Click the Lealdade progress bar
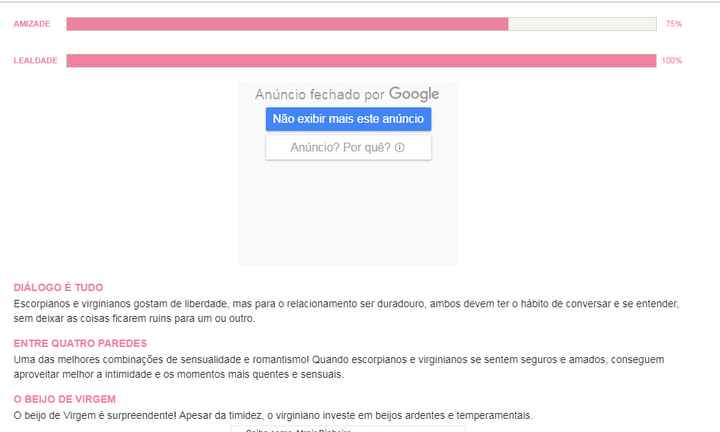The height and width of the screenshot is (432, 720). (361, 61)
